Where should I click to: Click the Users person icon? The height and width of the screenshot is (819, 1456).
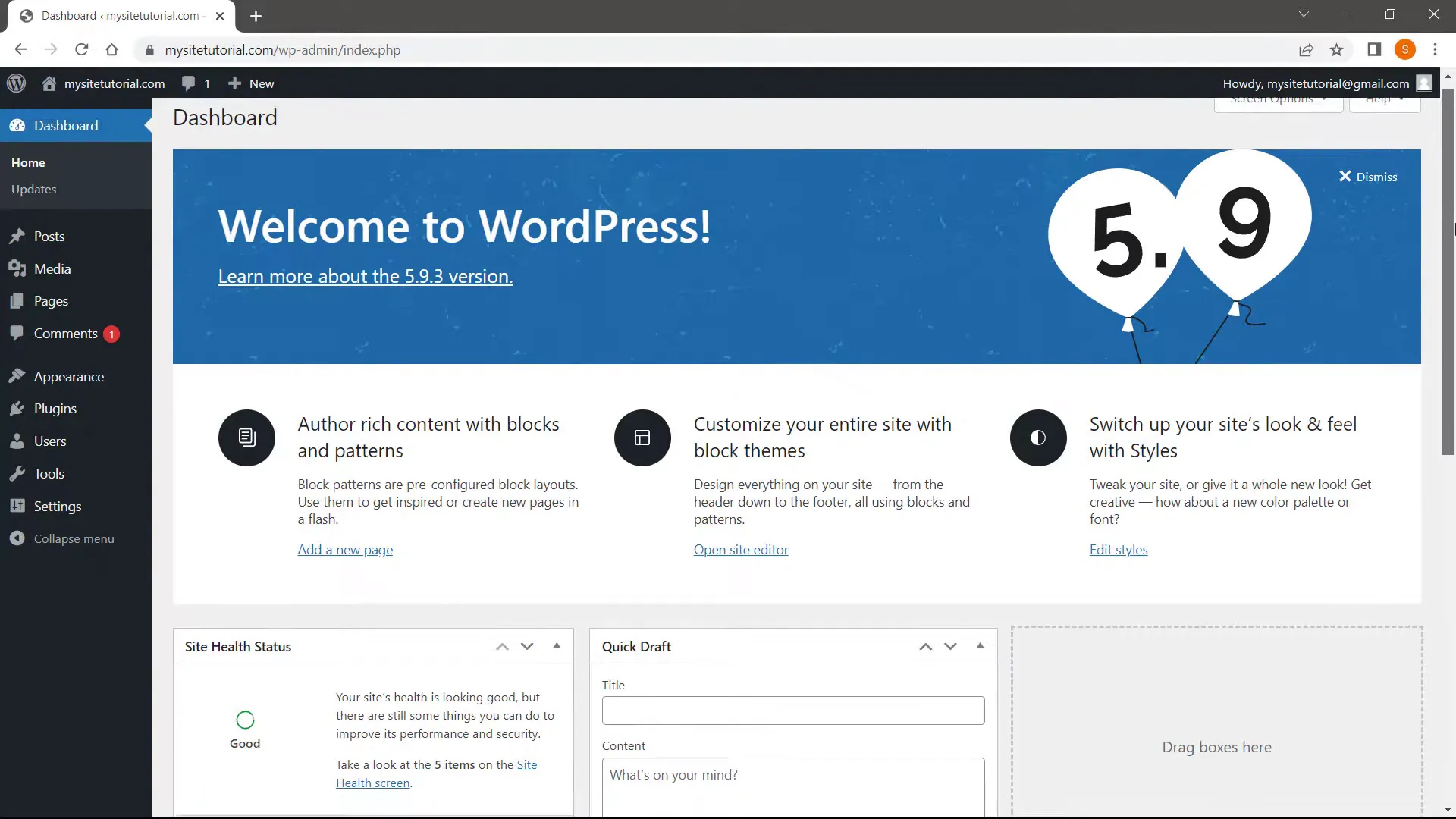point(17,441)
